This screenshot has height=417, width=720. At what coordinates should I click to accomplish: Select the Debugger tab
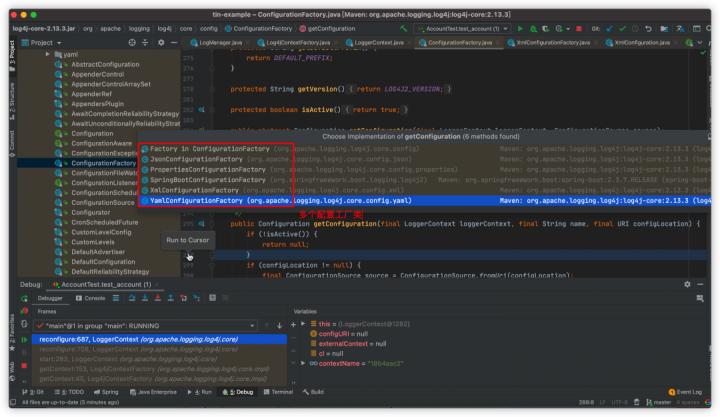pos(50,299)
